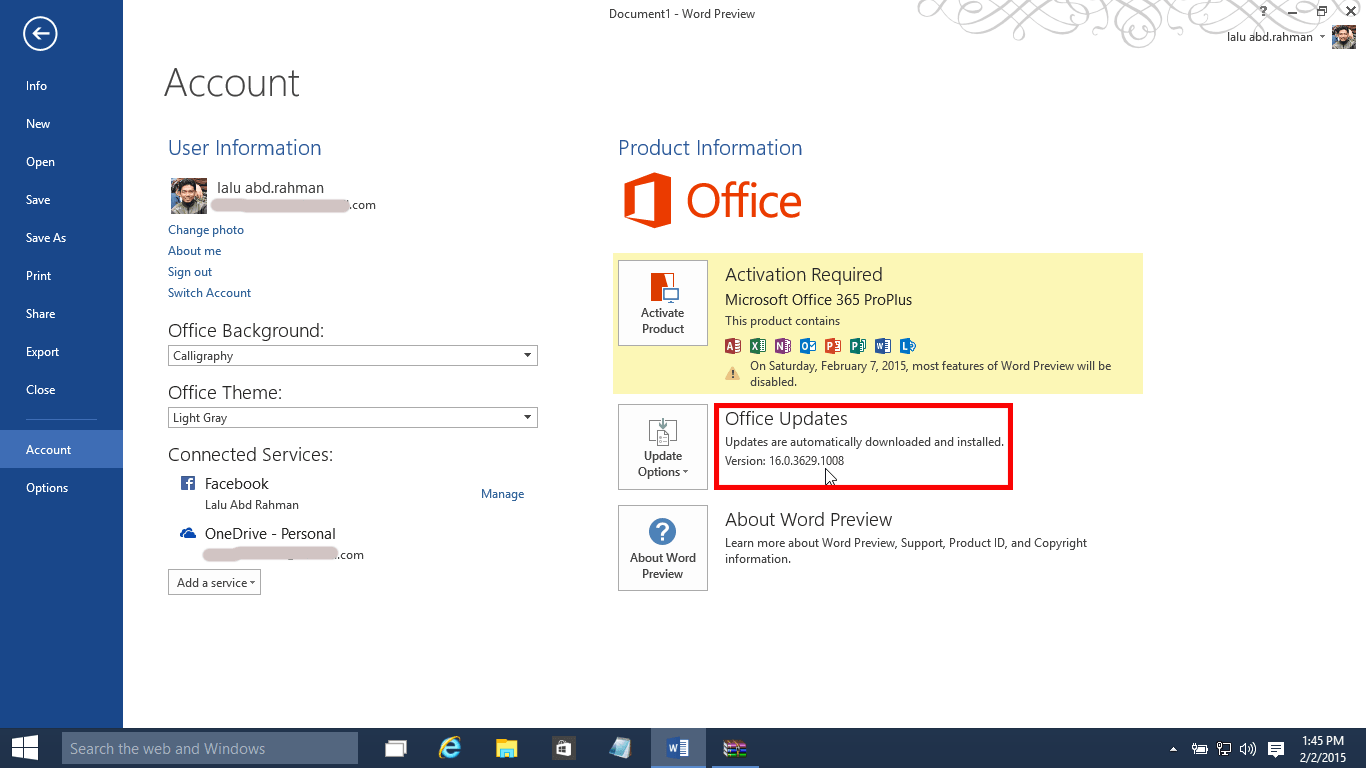Click the Lalu Abd Rahman Facebook name
The width and height of the screenshot is (1366, 768).
tap(252, 505)
